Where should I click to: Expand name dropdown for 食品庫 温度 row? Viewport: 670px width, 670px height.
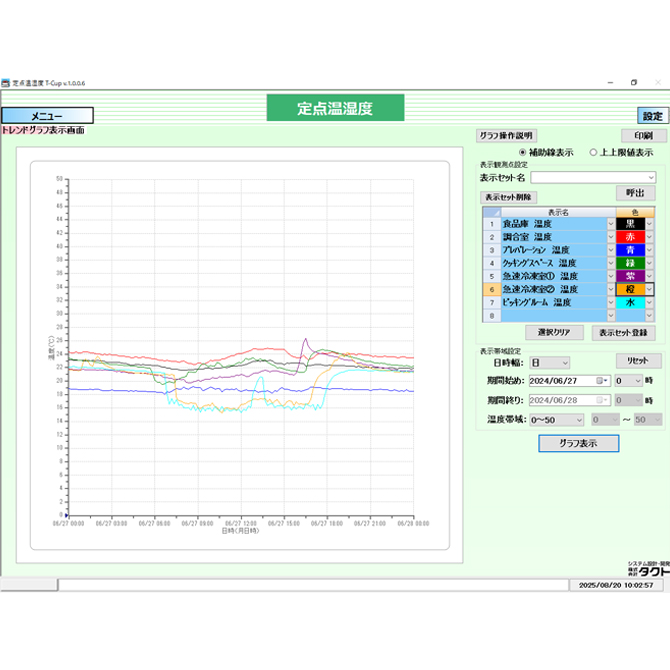(611, 223)
